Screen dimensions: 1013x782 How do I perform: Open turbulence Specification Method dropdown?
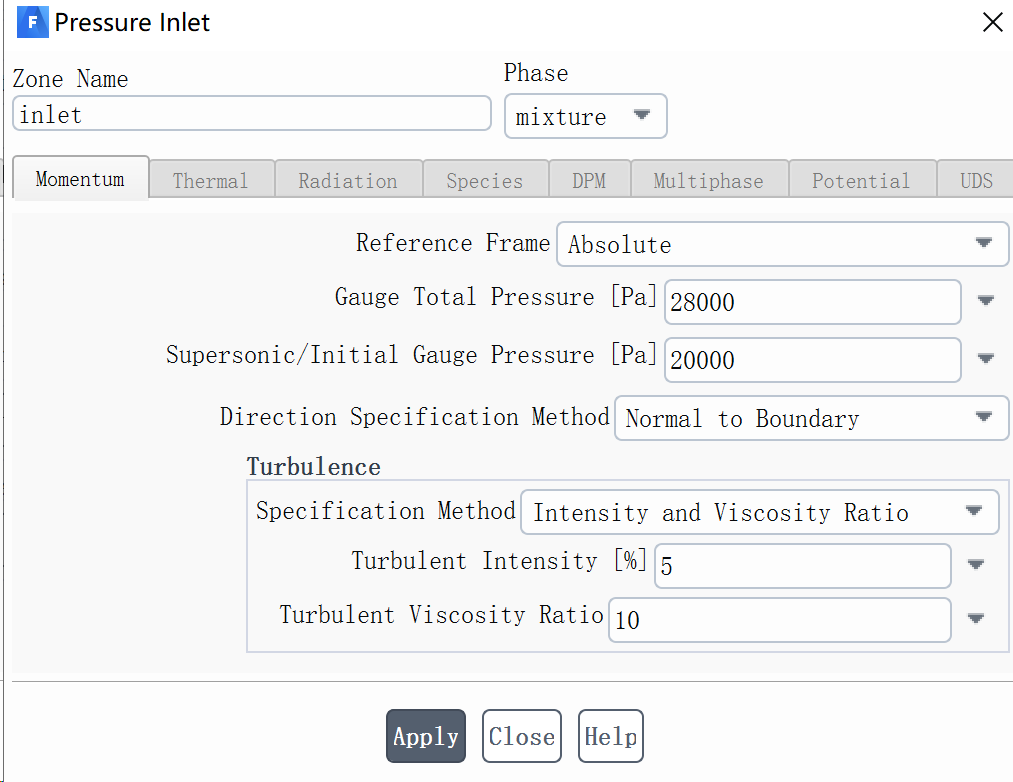tap(759, 513)
